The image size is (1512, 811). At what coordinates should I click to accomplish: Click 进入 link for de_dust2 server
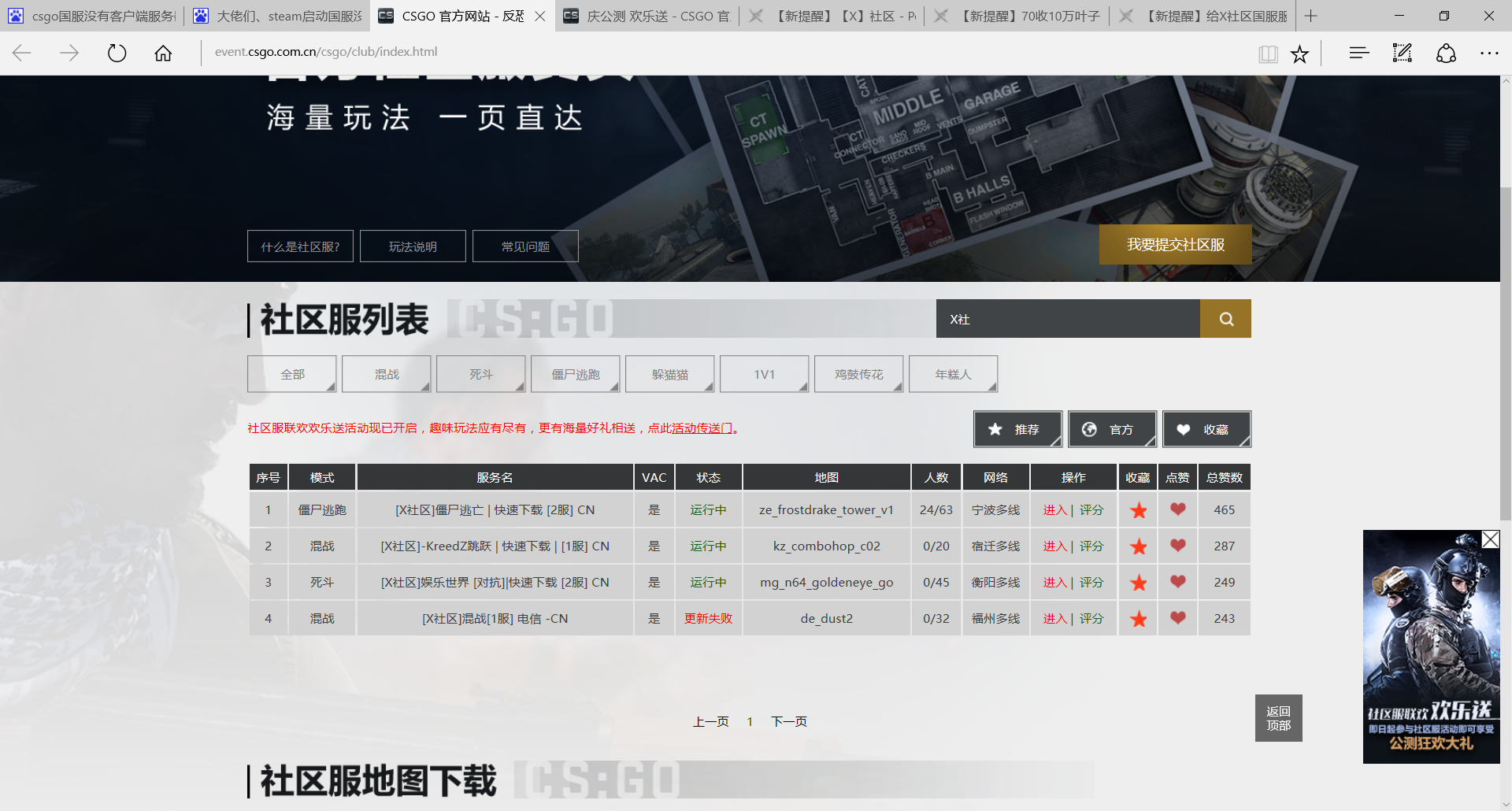pos(1054,619)
